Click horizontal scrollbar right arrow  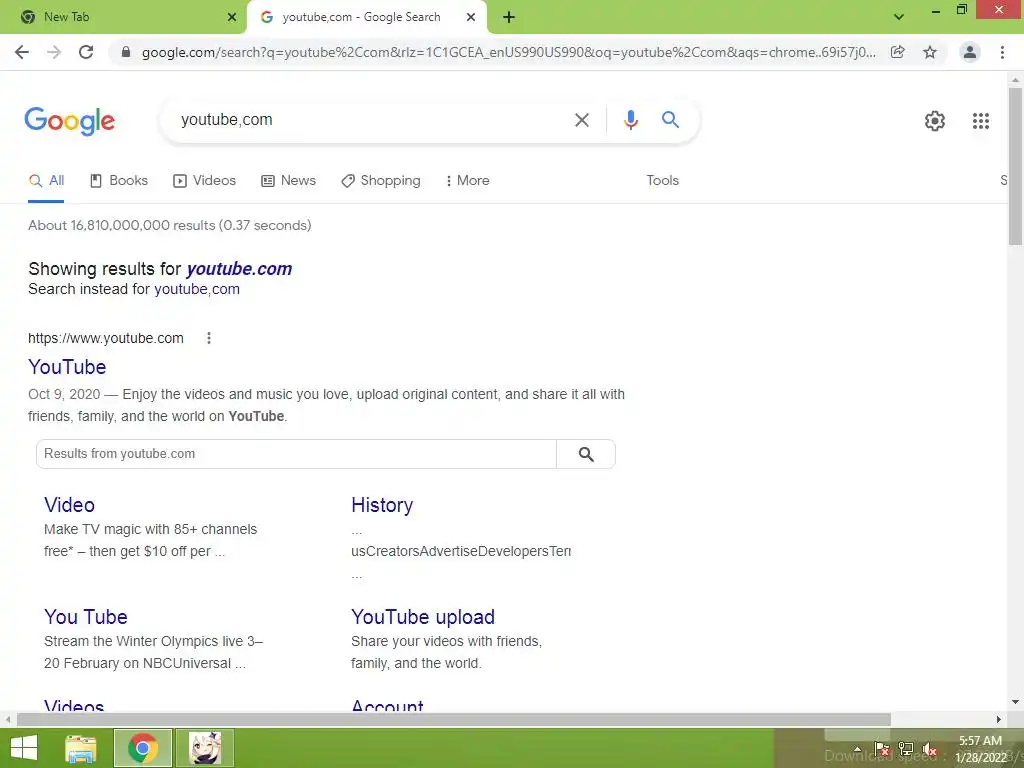(999, 719)
